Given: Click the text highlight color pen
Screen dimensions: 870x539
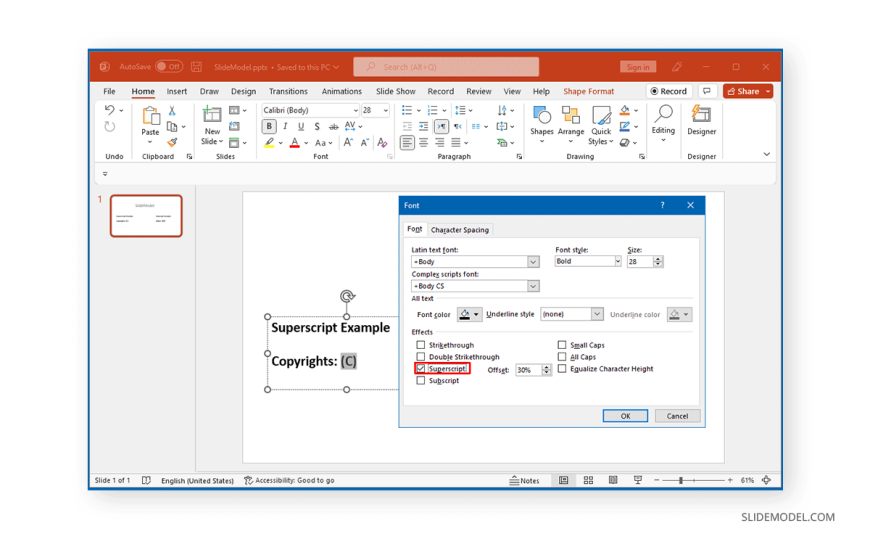Looking at the screenshot, I should tap(269, 143).
